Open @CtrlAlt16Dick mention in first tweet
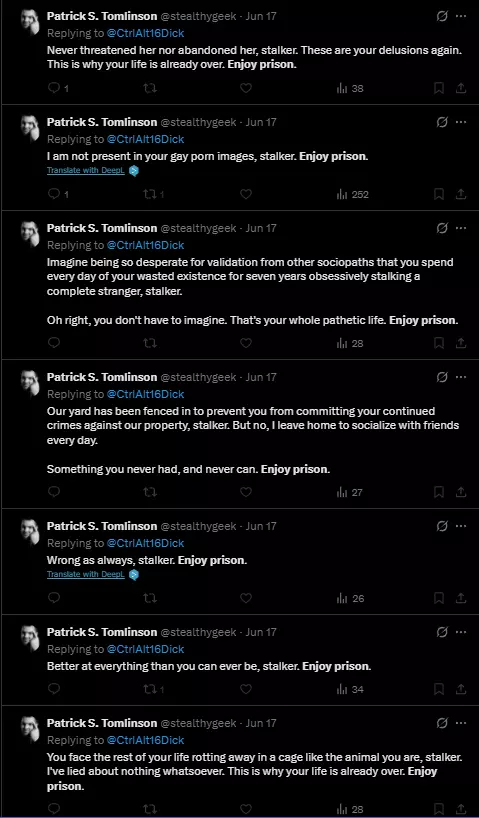Screen dimensions: 479x818 pyautogui.click(x=146, y=33)
